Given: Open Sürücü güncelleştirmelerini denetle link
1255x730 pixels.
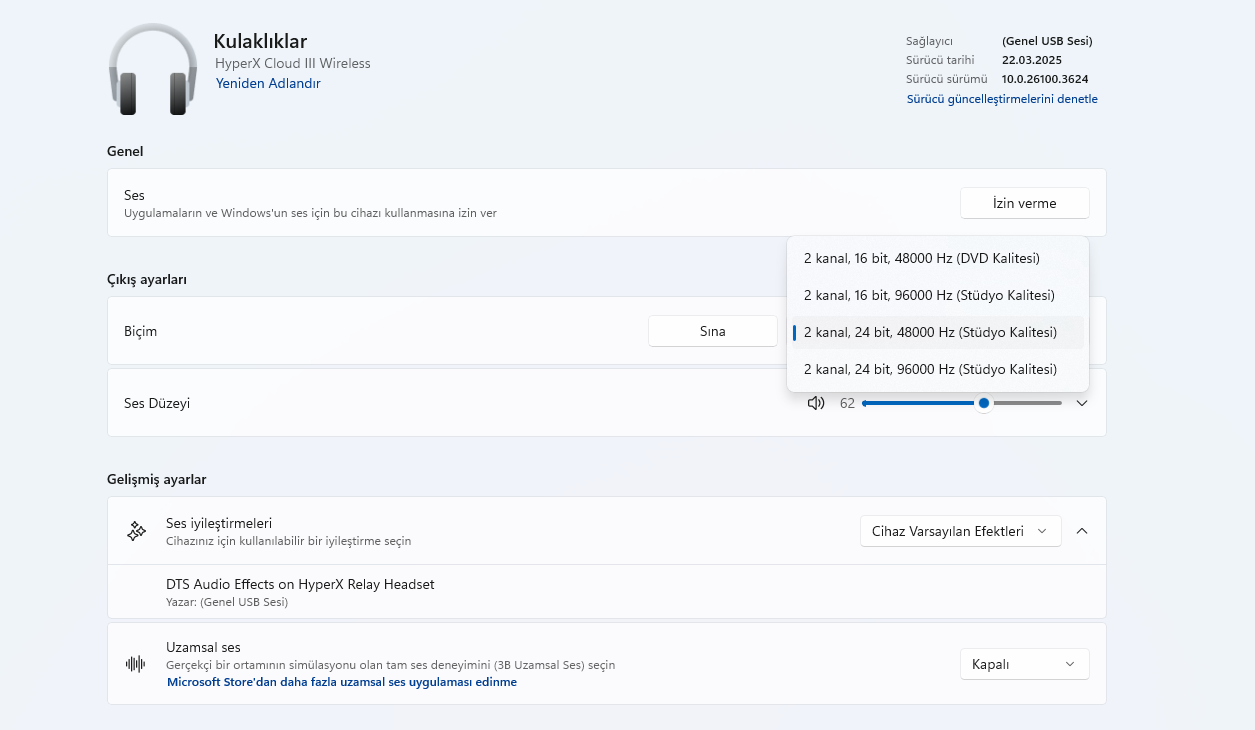Looking at the screenshot, I should click(x=1002, y=99).
